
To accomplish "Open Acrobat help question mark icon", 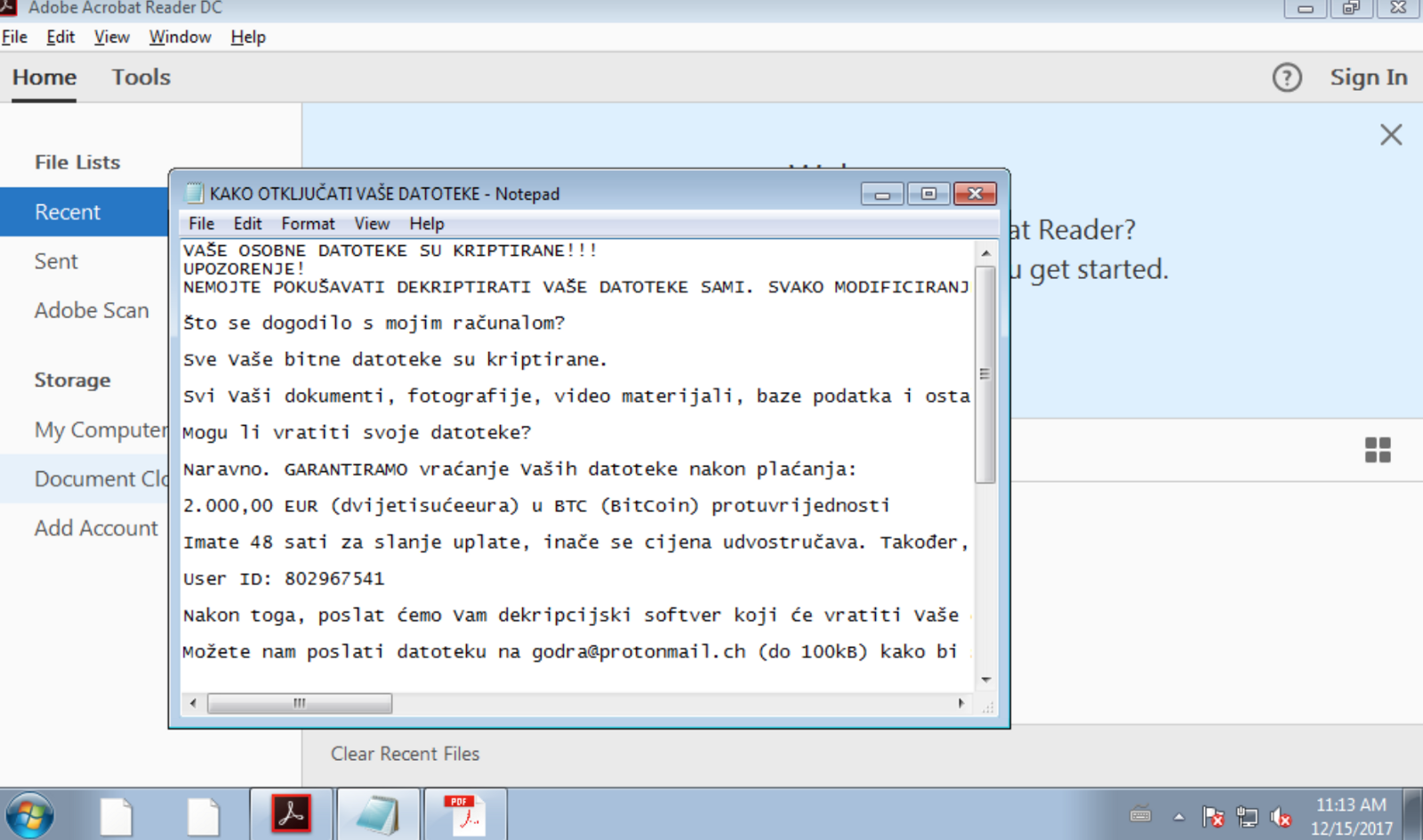I will coord(1286,77).
